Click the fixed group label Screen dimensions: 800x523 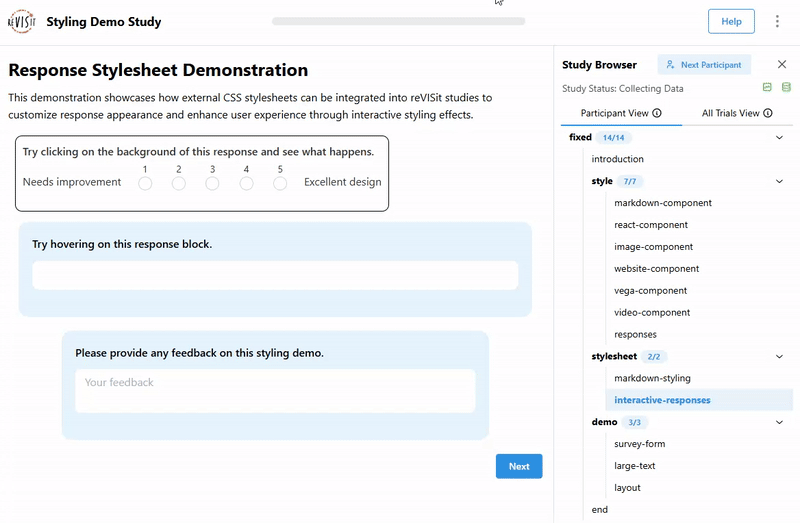[580, 137]
